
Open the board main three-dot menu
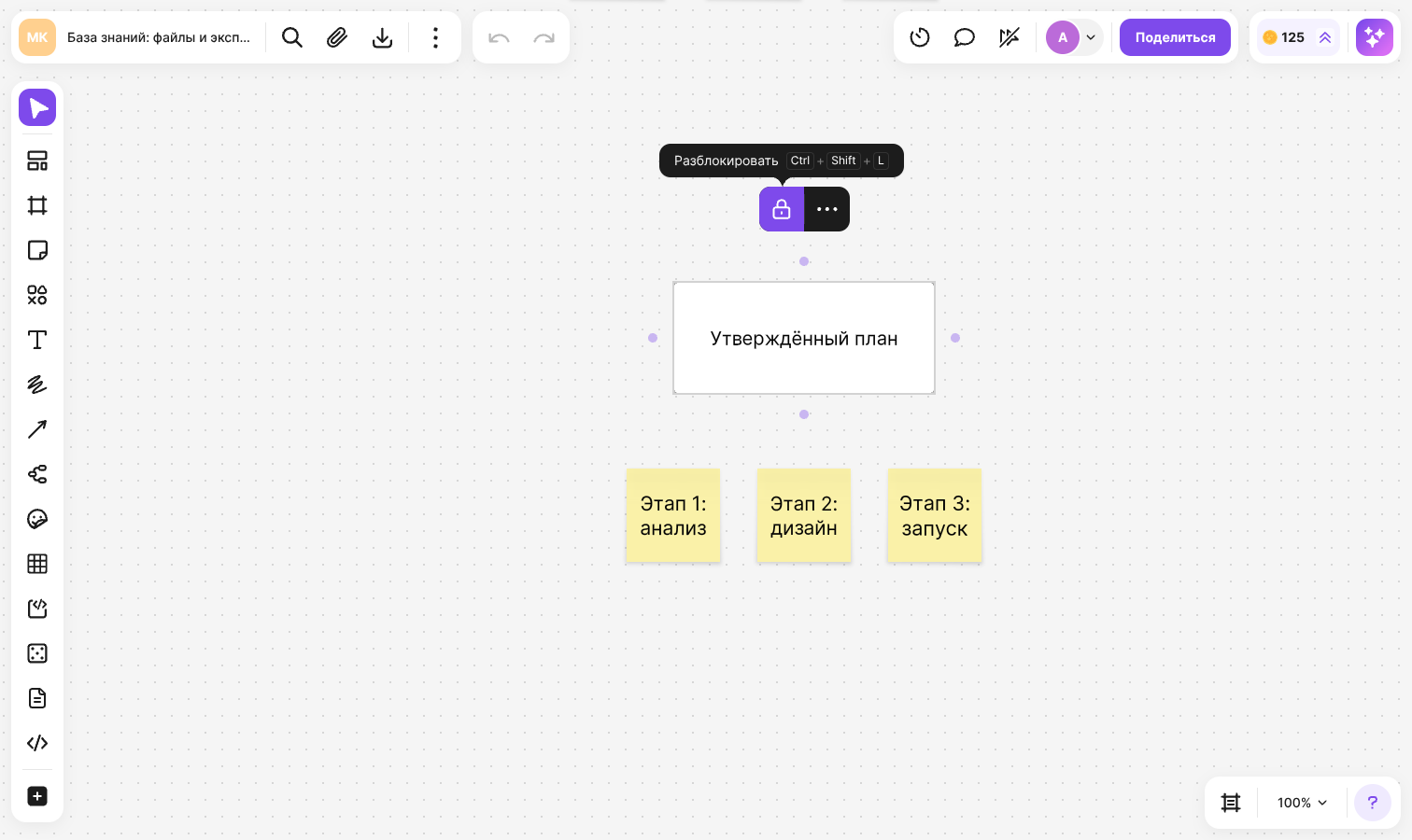point(435,37)
